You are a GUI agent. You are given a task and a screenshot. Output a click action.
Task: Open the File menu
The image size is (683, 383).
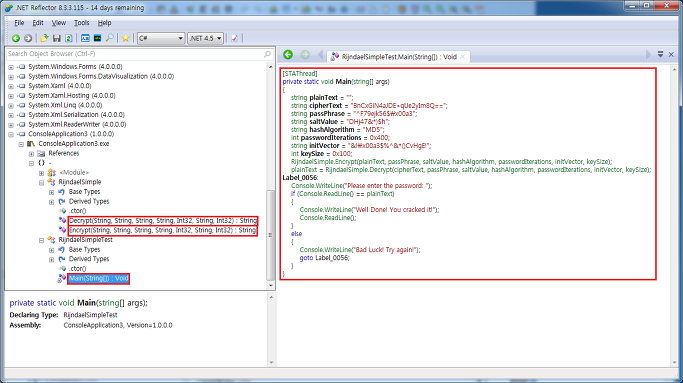[19, 23]
